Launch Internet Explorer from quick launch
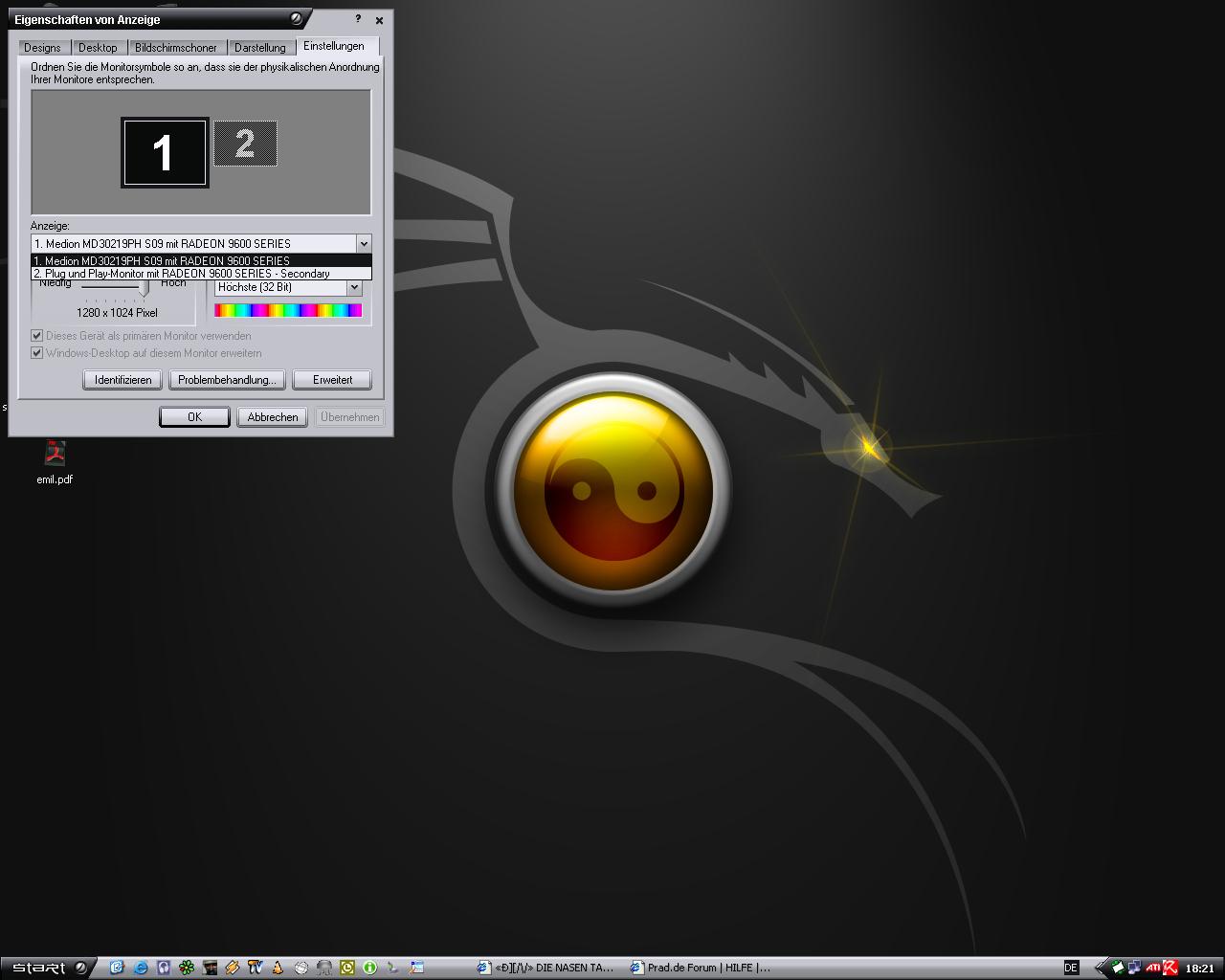 [x=141, y=968]
